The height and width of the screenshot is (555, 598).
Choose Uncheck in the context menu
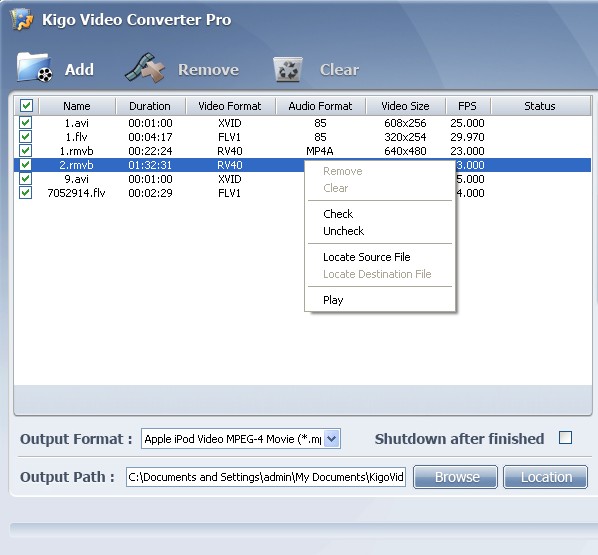click(x=380, y=231)
